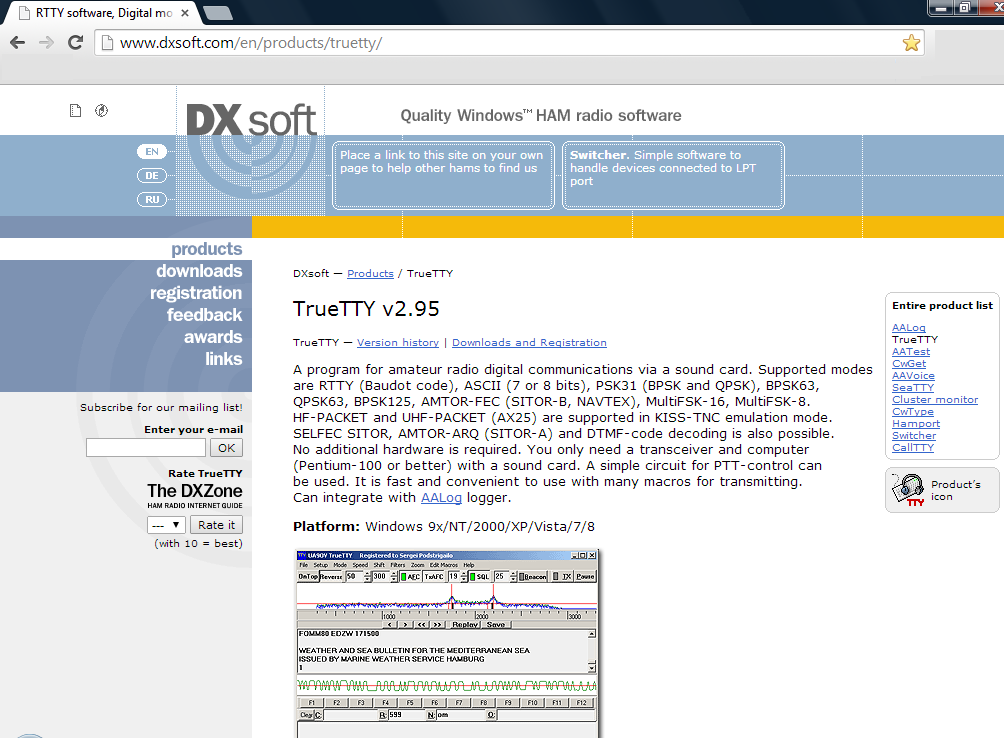
Task: Click the AALog link in the product list
Action: point(908,328)
